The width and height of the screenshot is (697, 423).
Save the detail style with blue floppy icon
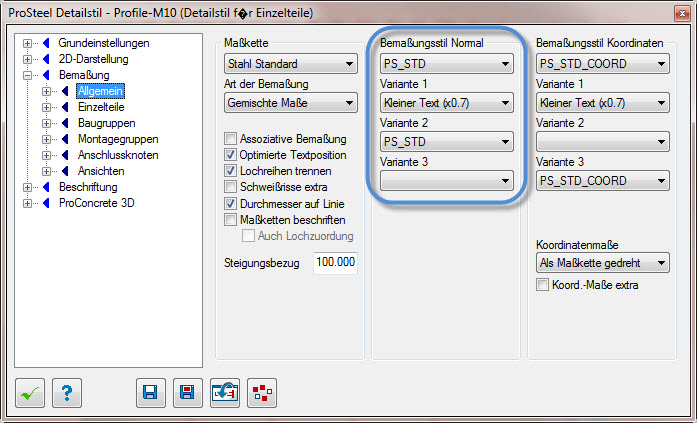pyautogui.click(x=151, y=393)
